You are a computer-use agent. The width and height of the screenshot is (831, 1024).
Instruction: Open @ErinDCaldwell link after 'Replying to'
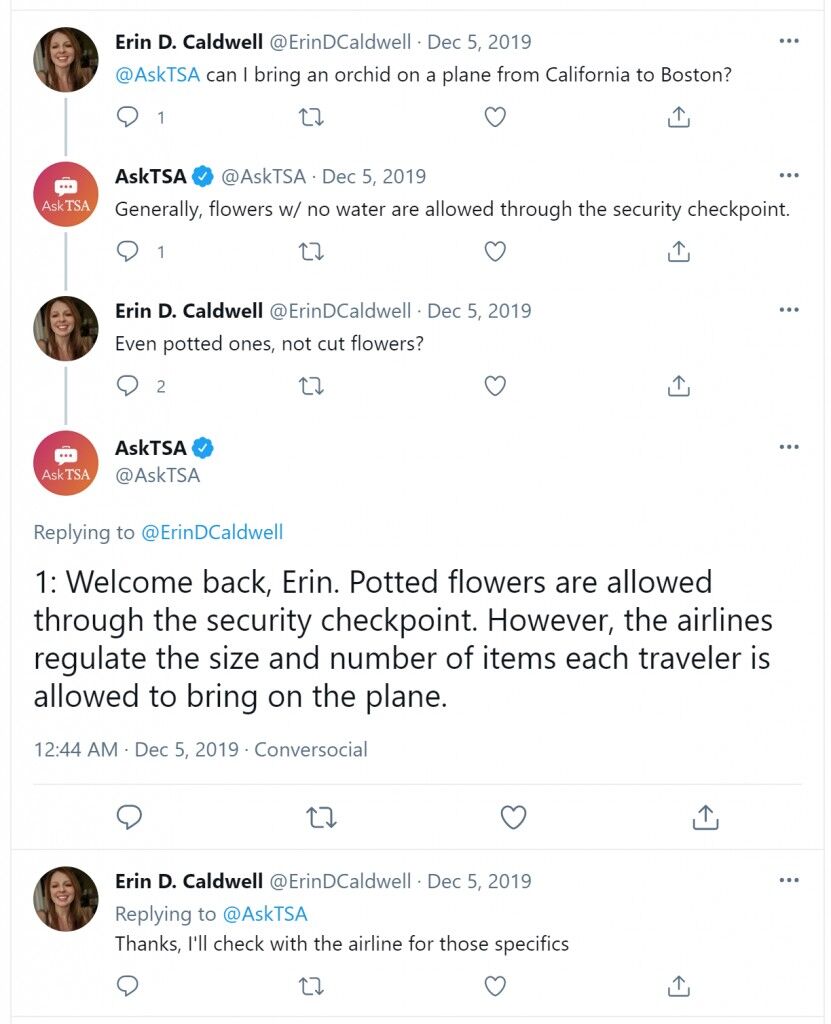tap(212, 532)
